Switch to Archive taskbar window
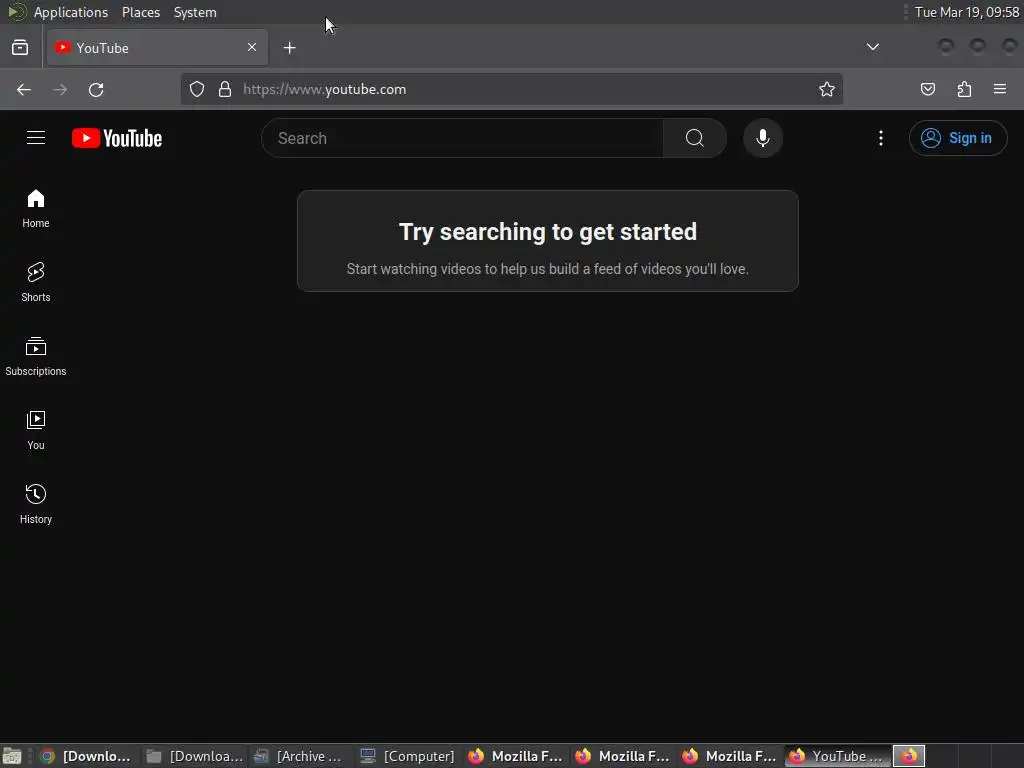This screenshot has width=1024, height=768. (x=302, y=756)
